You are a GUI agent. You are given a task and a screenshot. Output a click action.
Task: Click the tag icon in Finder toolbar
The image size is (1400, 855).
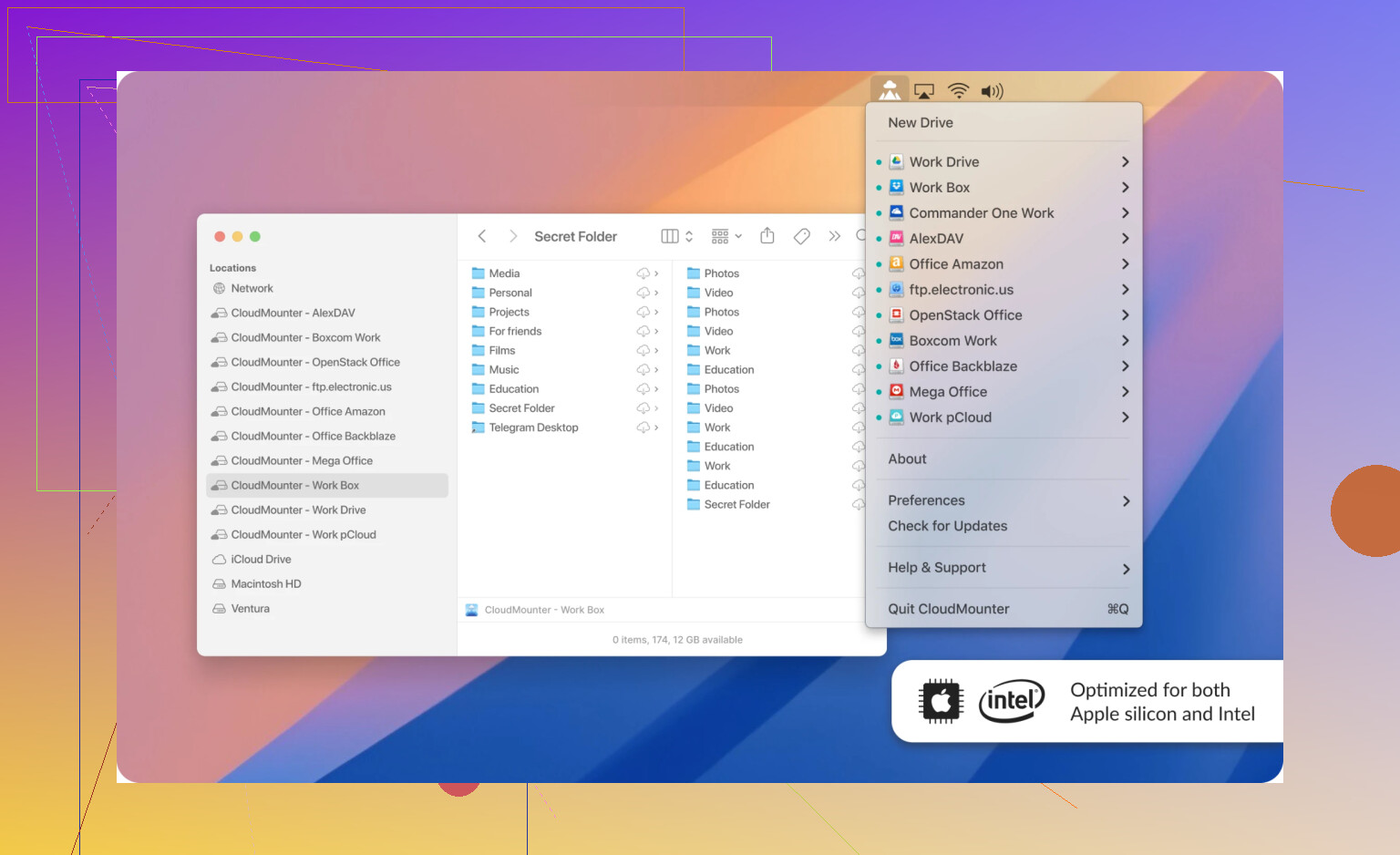tap(802, 236)
